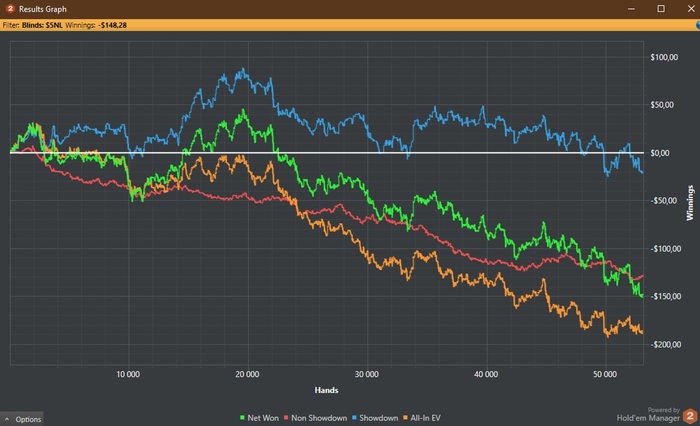Click the Winnings vertical axis title
Screen dimensions: 700x426
point(690,203)
